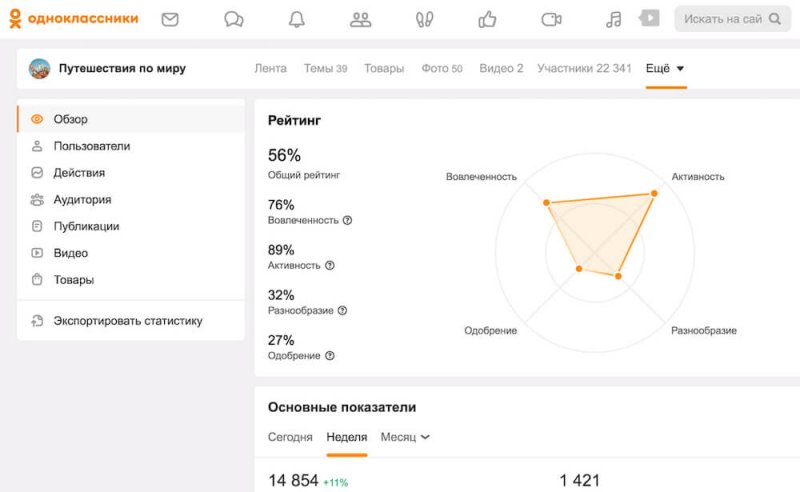Image resolution: width=800 pixels, height=492 pixels.
Task: Expand the Ещё dropdown menu
Action: click(666, 68)
